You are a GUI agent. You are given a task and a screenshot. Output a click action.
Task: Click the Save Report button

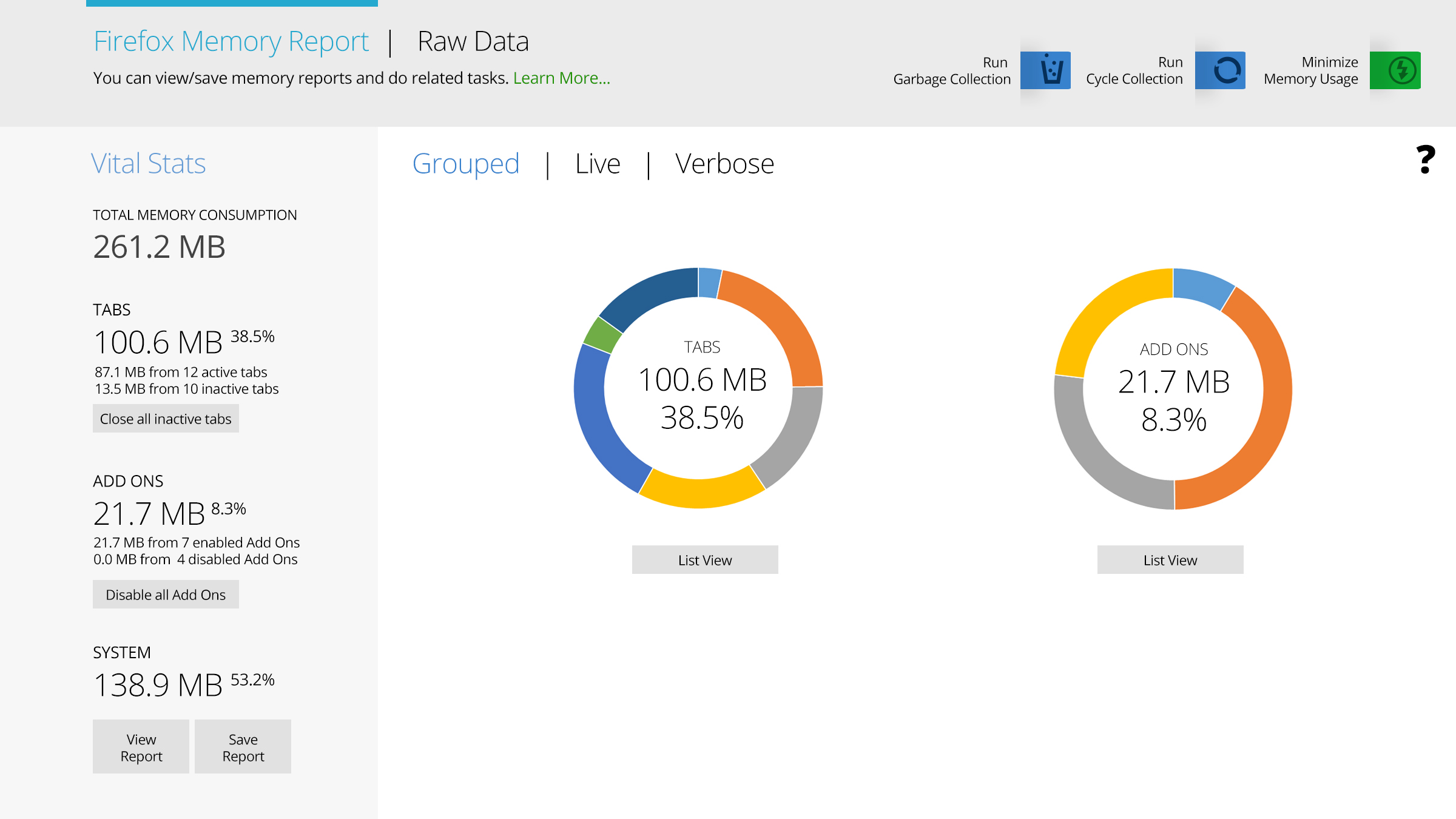243,747
